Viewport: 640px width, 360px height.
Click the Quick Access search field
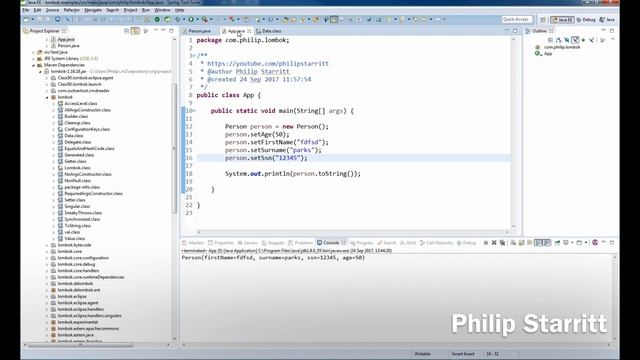tap(516, 19)
